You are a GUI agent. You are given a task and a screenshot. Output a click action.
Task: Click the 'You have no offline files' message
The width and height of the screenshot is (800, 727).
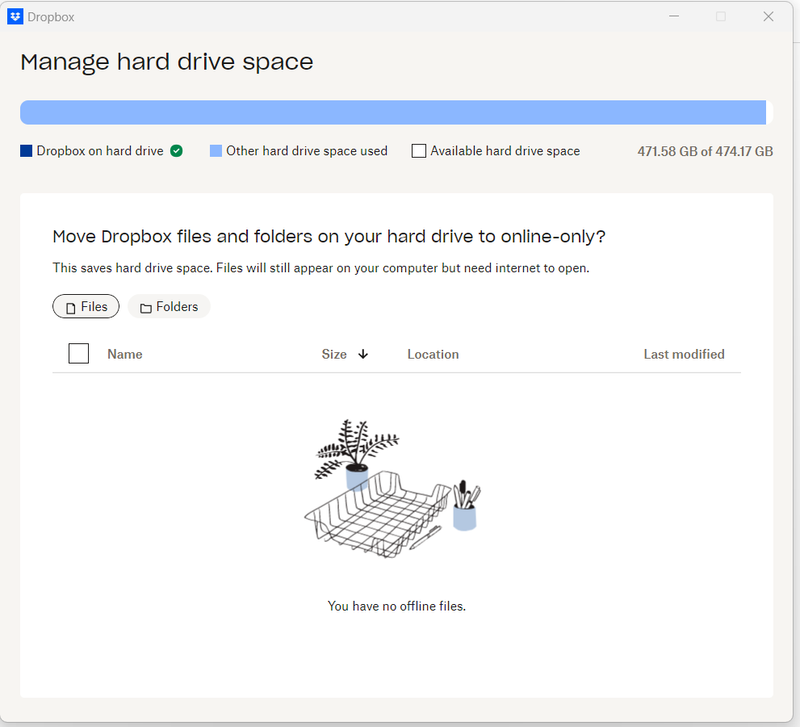397,606
